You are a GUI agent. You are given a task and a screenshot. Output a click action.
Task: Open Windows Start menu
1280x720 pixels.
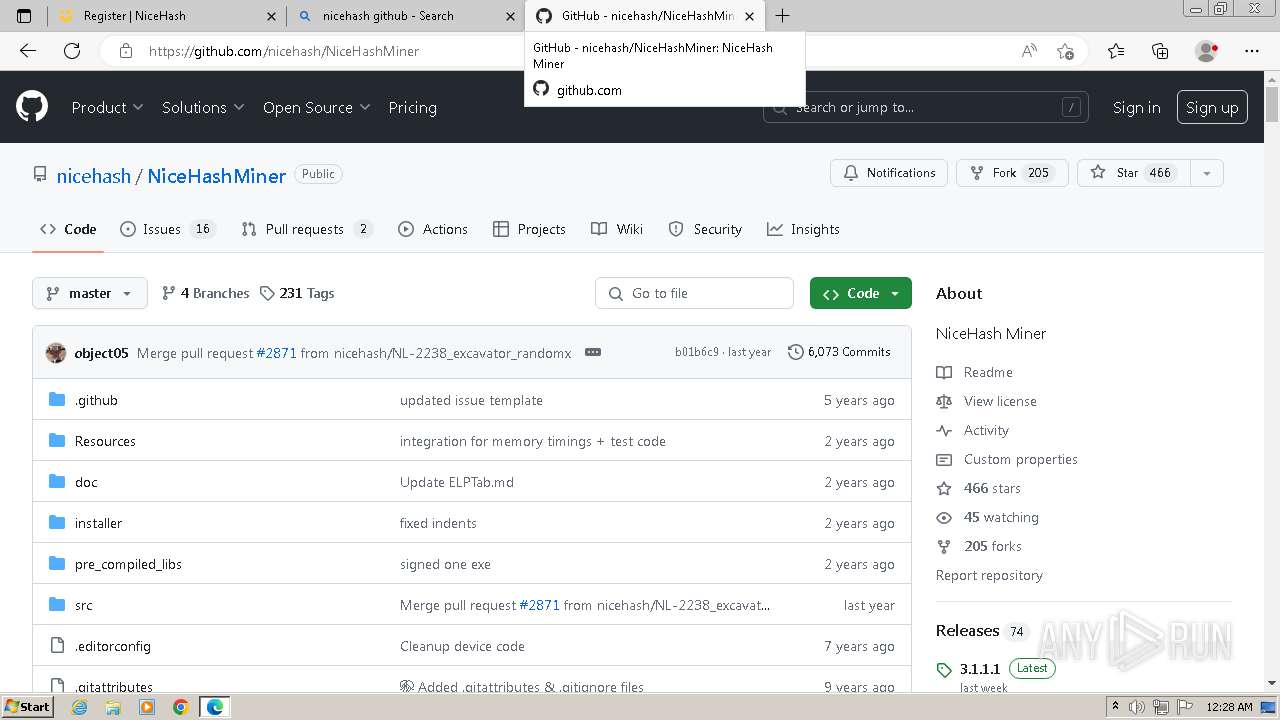point(28,707)
